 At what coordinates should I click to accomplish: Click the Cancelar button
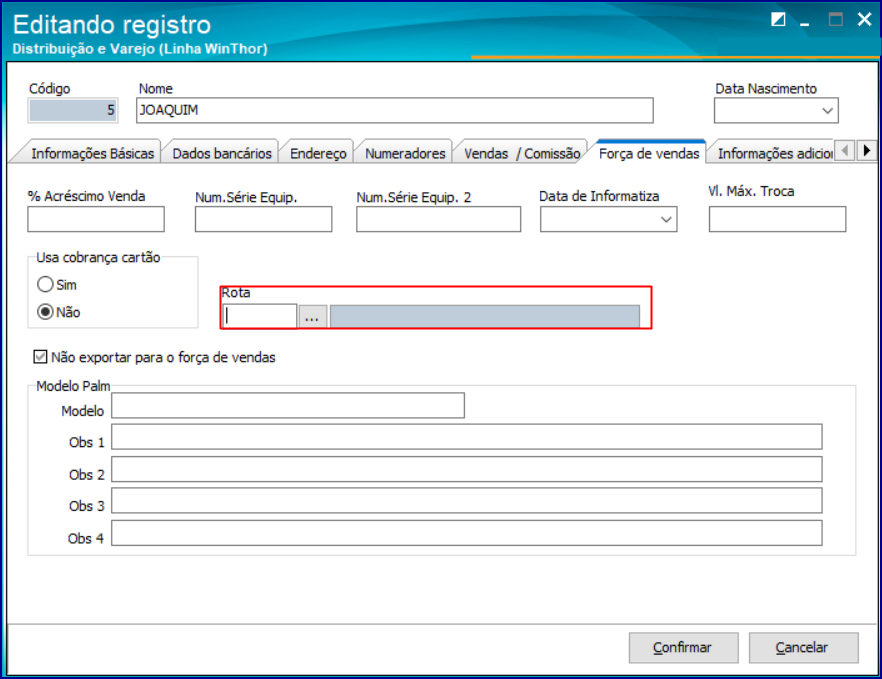tap(803, 647)
